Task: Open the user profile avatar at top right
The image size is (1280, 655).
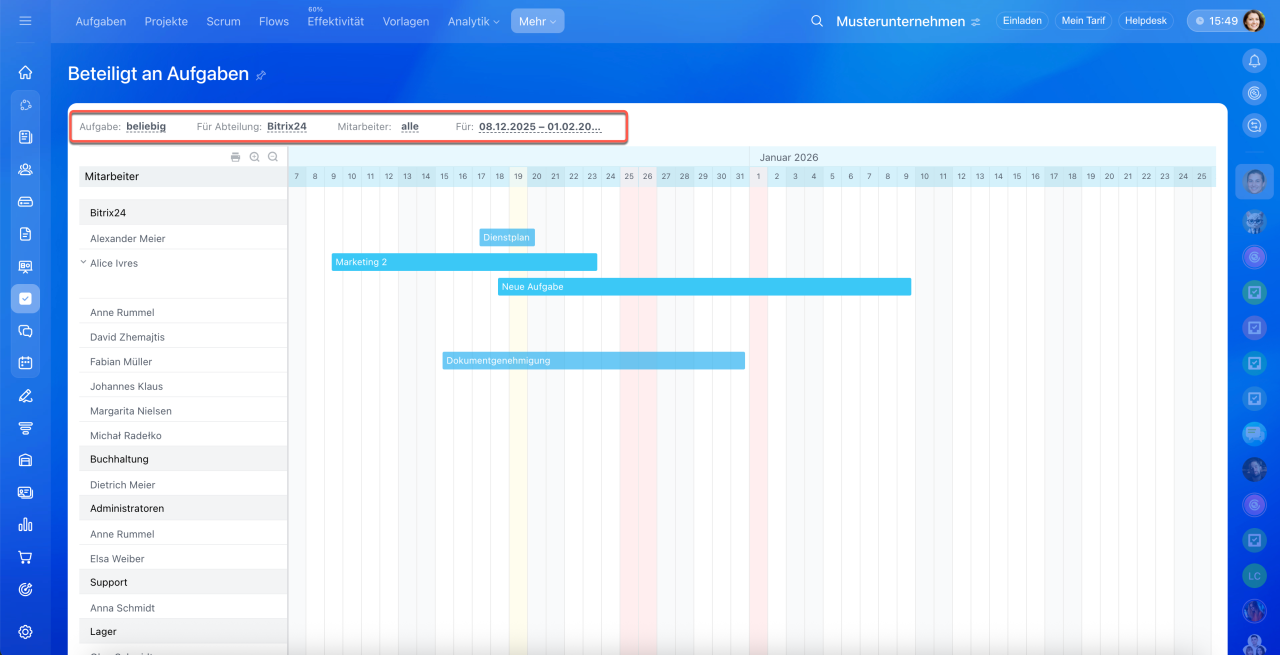Action: [x=1254, y=21]
